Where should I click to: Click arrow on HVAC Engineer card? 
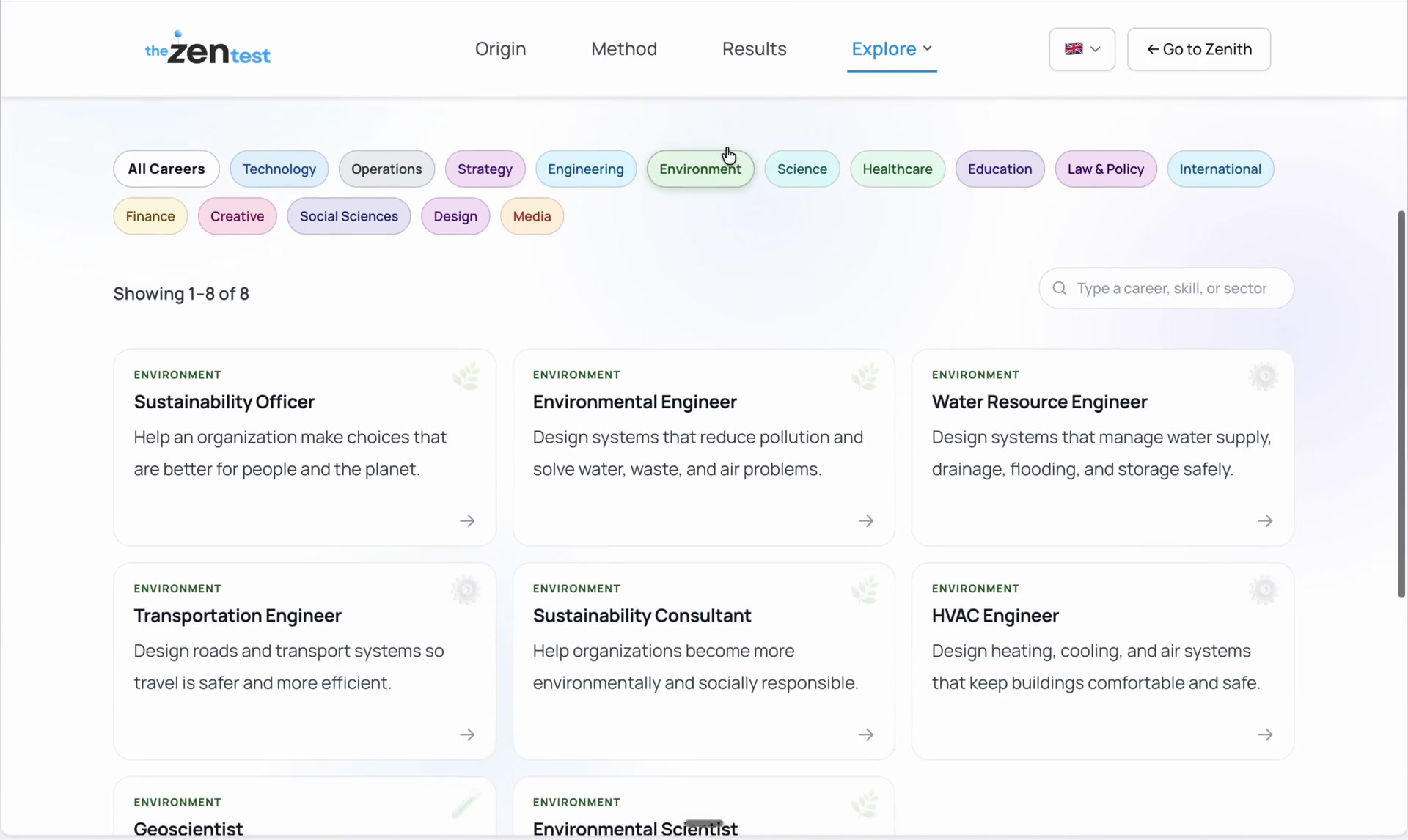coord(1265,734)
